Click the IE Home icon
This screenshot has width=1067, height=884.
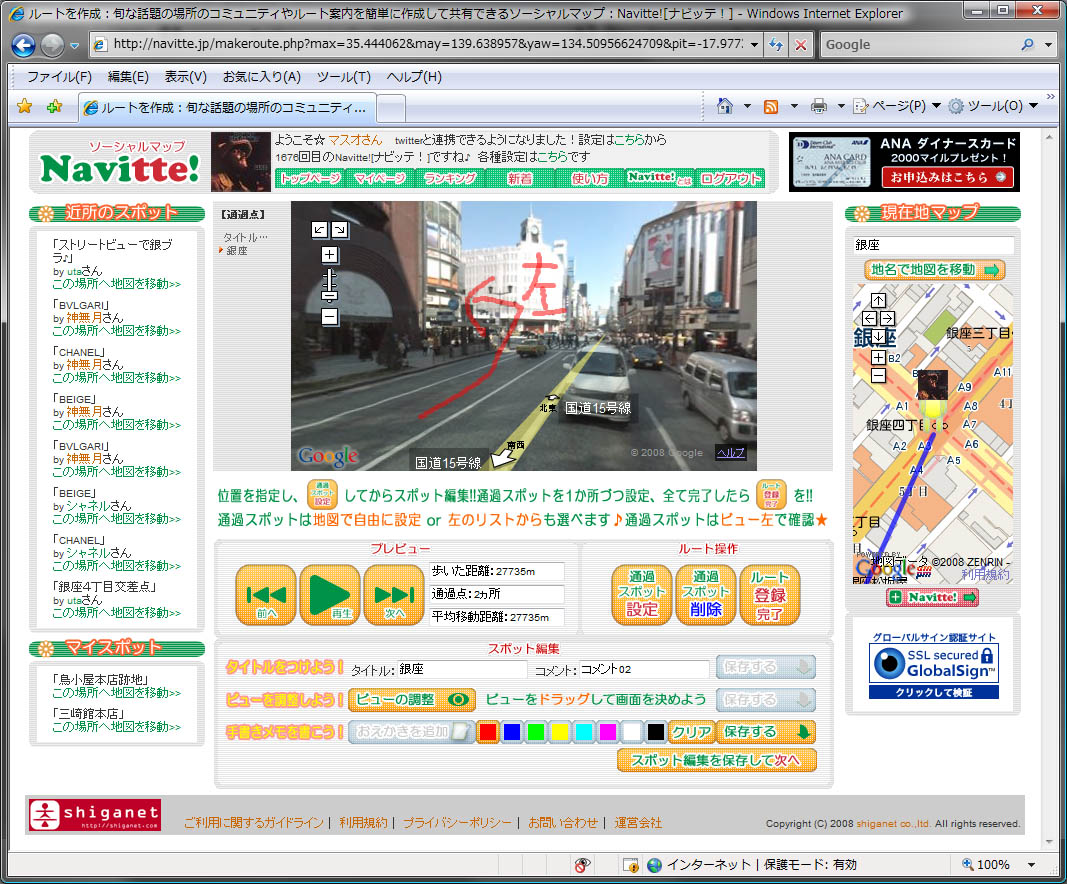pyautogui.click(x=725, y=106)
